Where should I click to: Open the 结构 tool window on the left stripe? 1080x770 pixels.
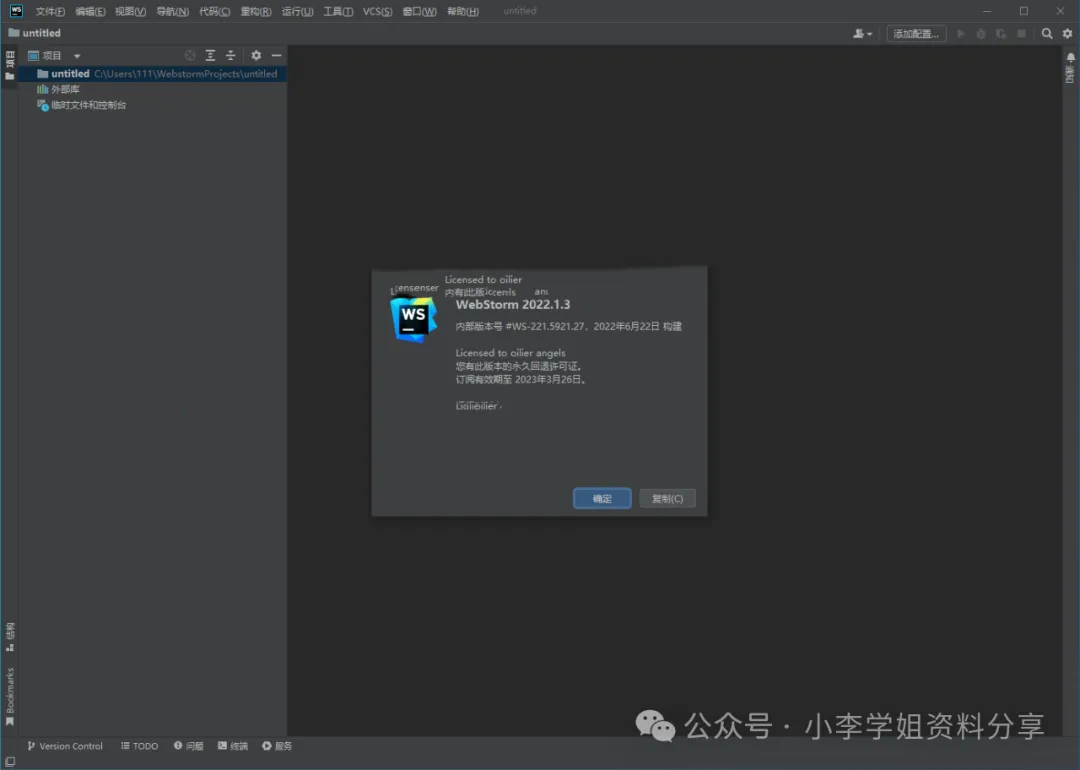click(x=10, y=637)
